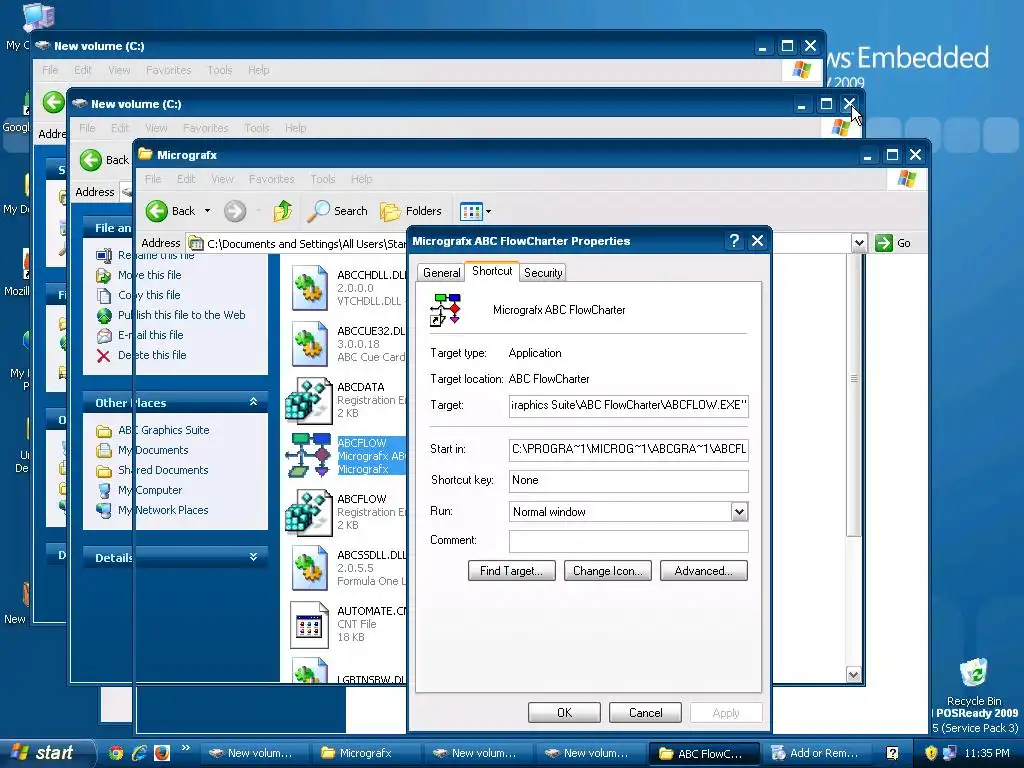
Task: Open Favorites menu in Micrografx window
Action: click(272, 179)
